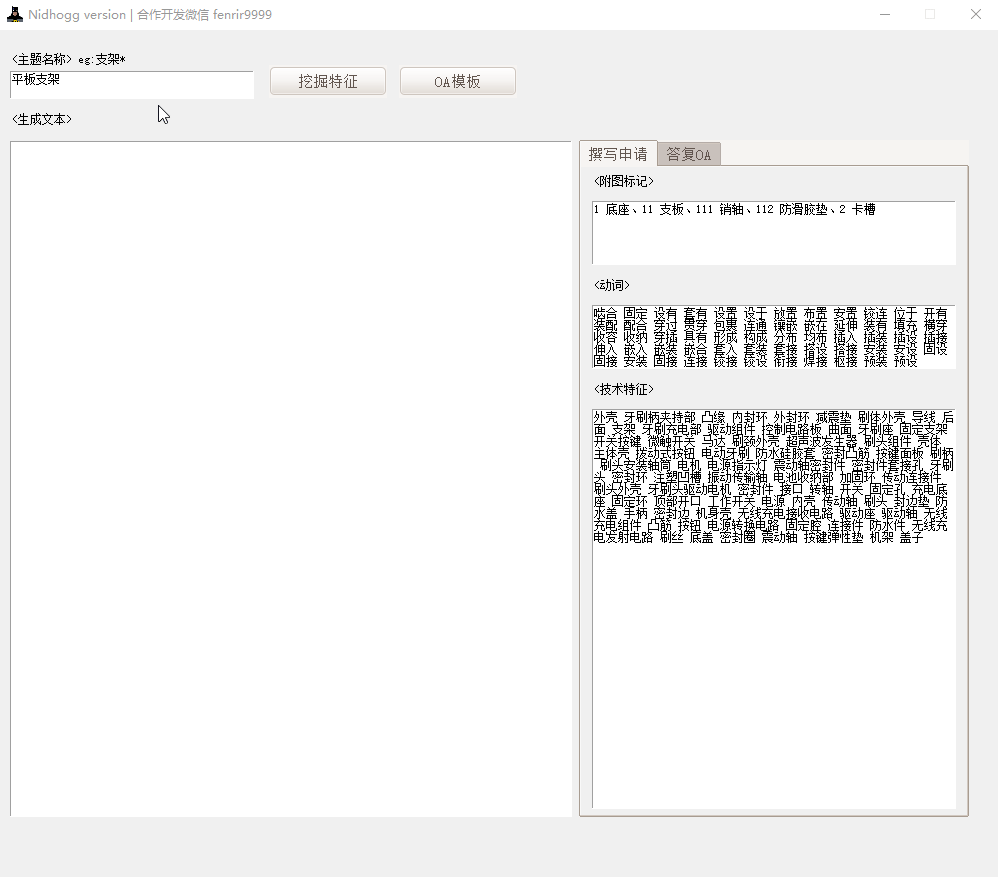Open the OA模板 button
The width and height of the screenshot is (998, 877).
pos(457,82)
